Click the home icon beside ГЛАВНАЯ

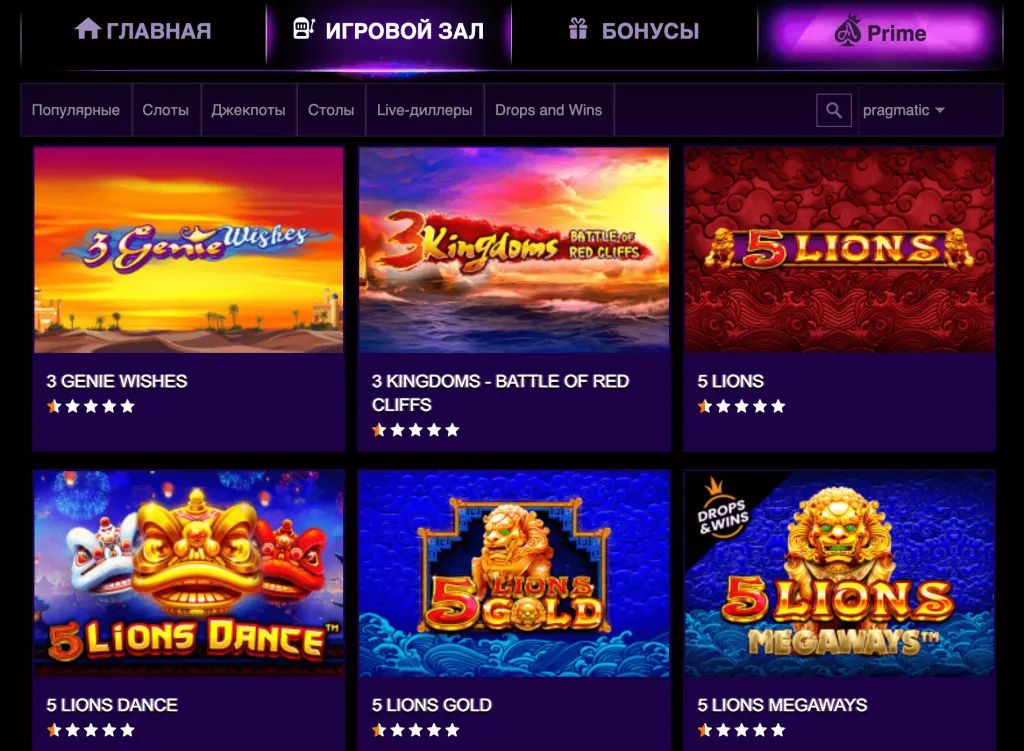(x=88, y=29)
